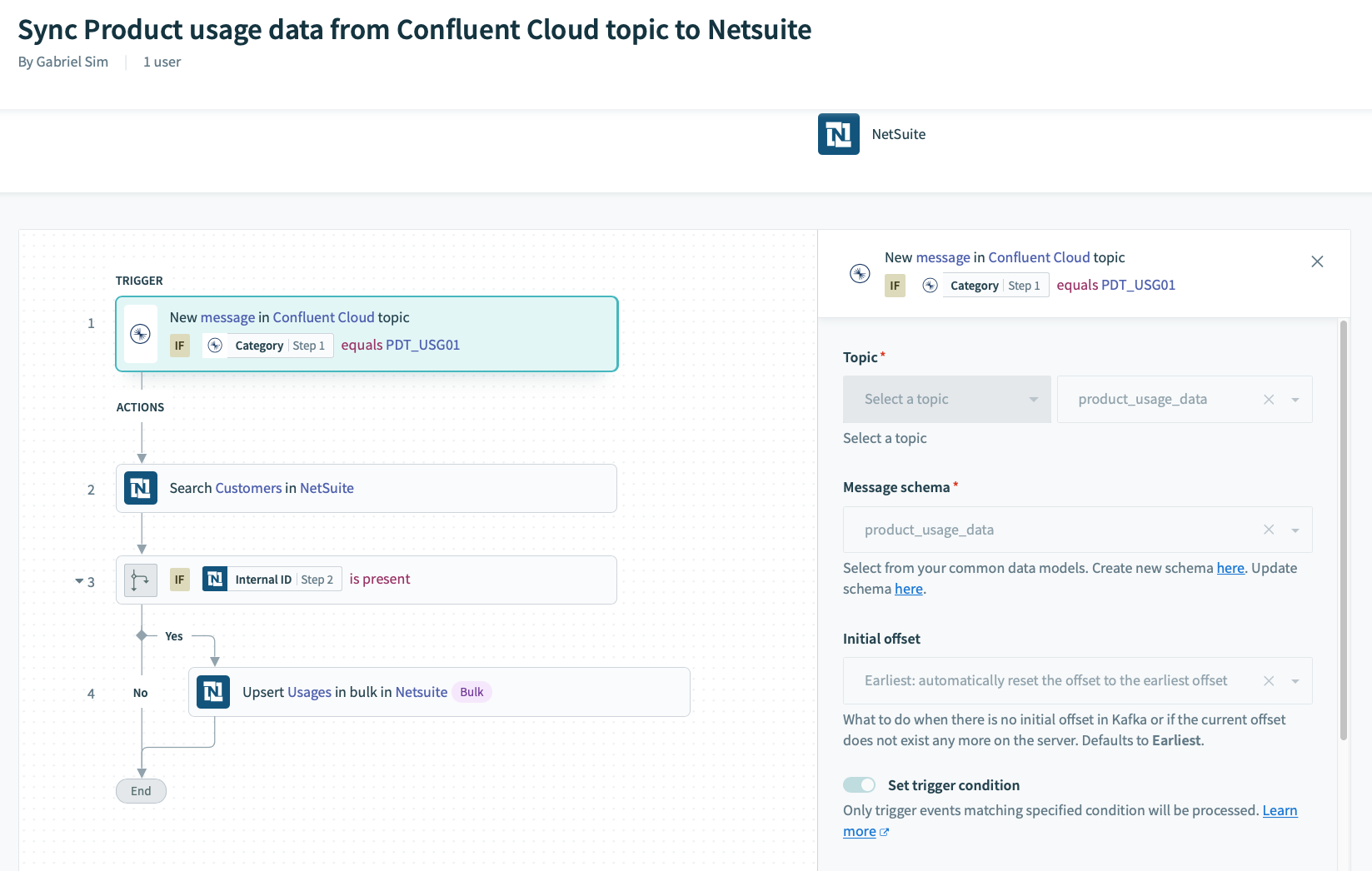
Task: Click the branch condition icon on step 3
Action: click(x=141, y=580)
